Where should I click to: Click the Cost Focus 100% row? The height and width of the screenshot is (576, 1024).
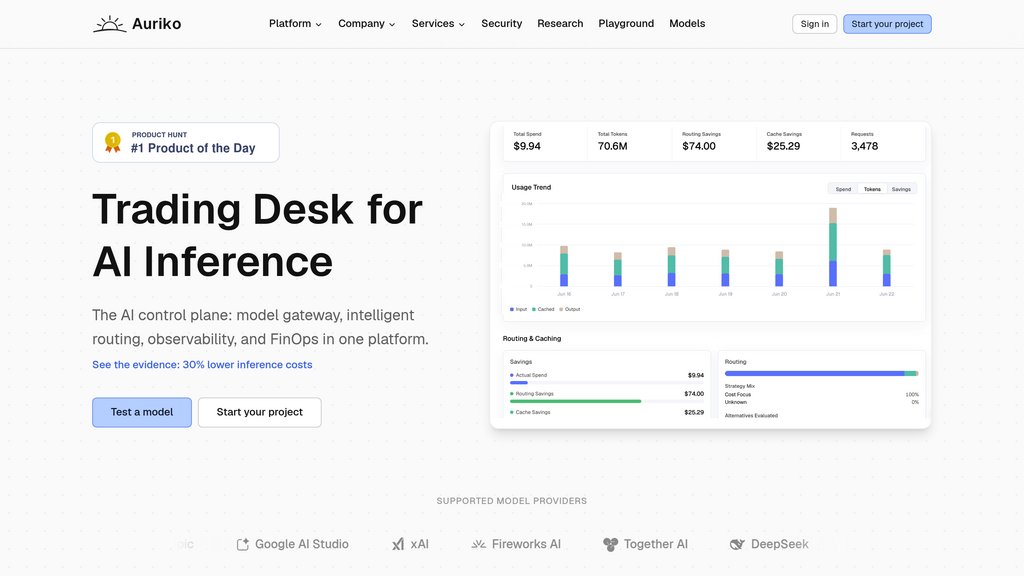(822, 394)
